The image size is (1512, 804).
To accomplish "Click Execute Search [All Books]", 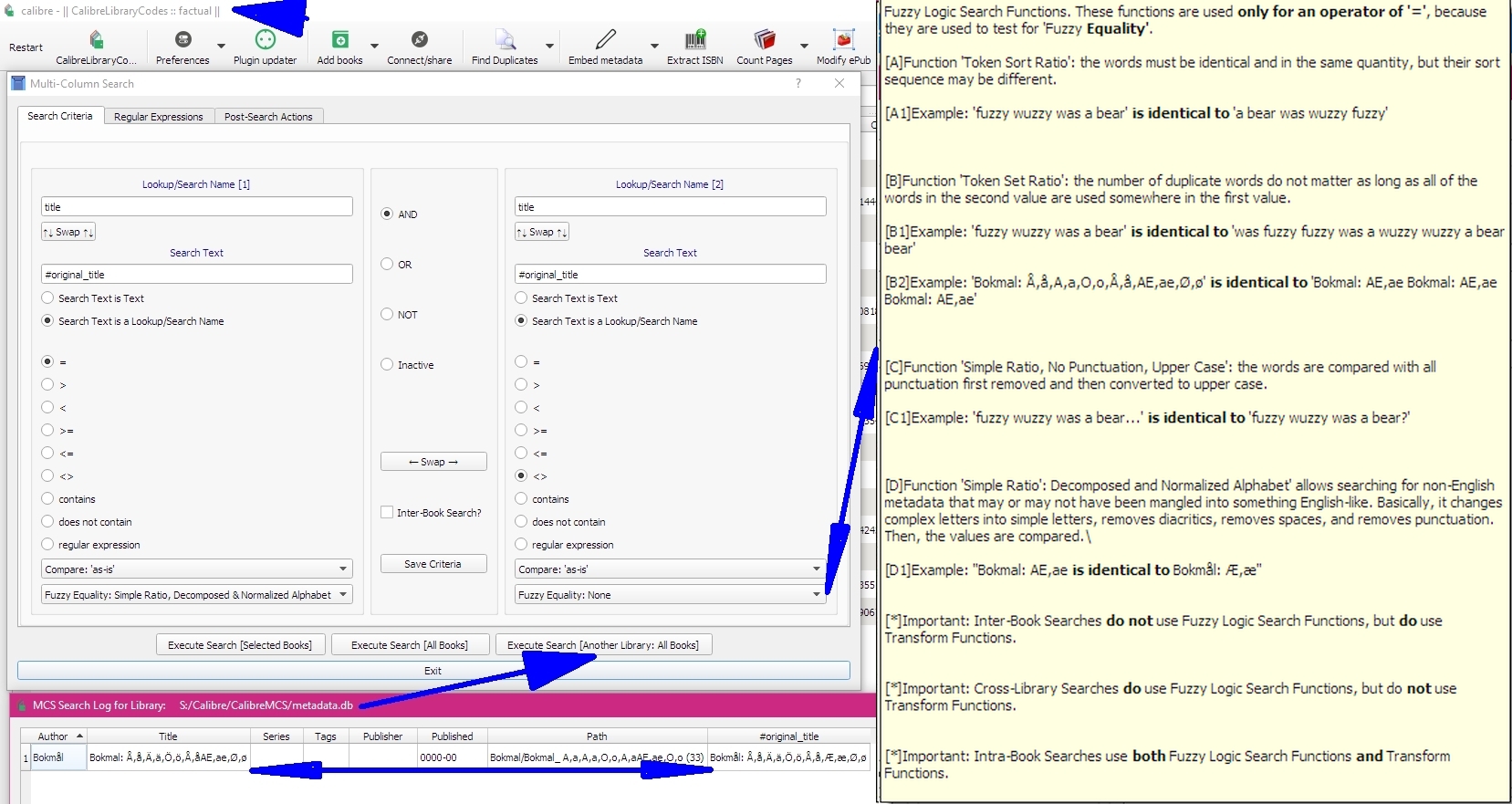I will 410,645.
